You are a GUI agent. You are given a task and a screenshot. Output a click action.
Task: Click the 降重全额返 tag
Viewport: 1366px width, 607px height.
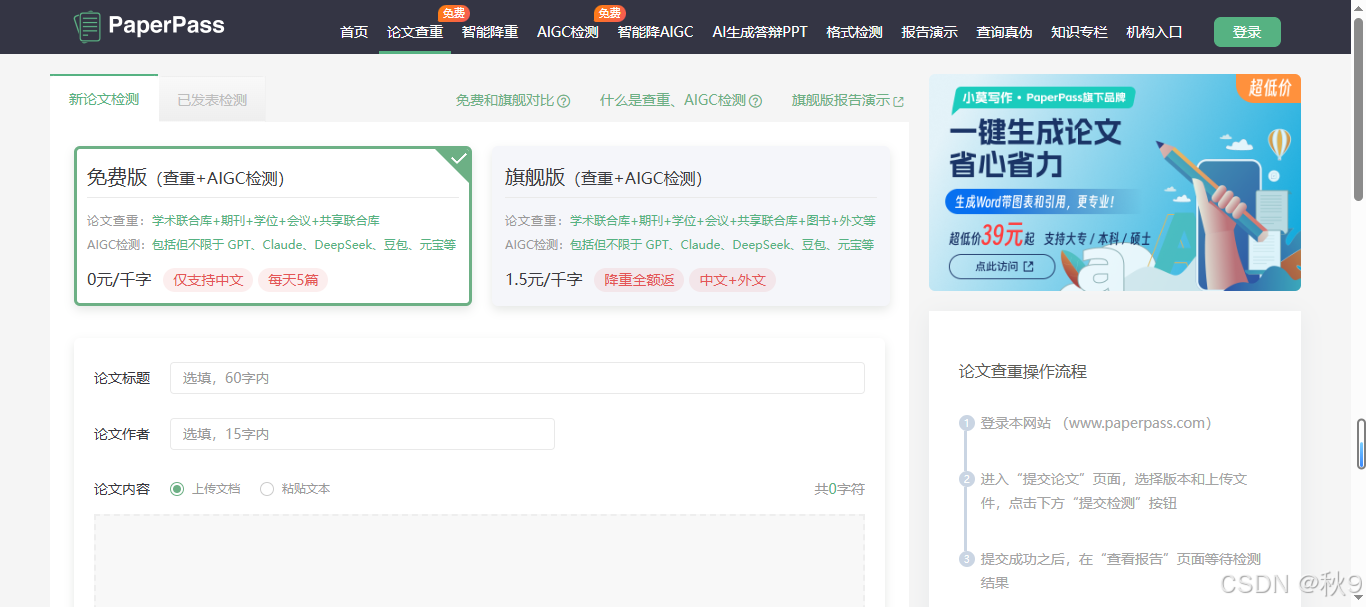pos(639,280)
